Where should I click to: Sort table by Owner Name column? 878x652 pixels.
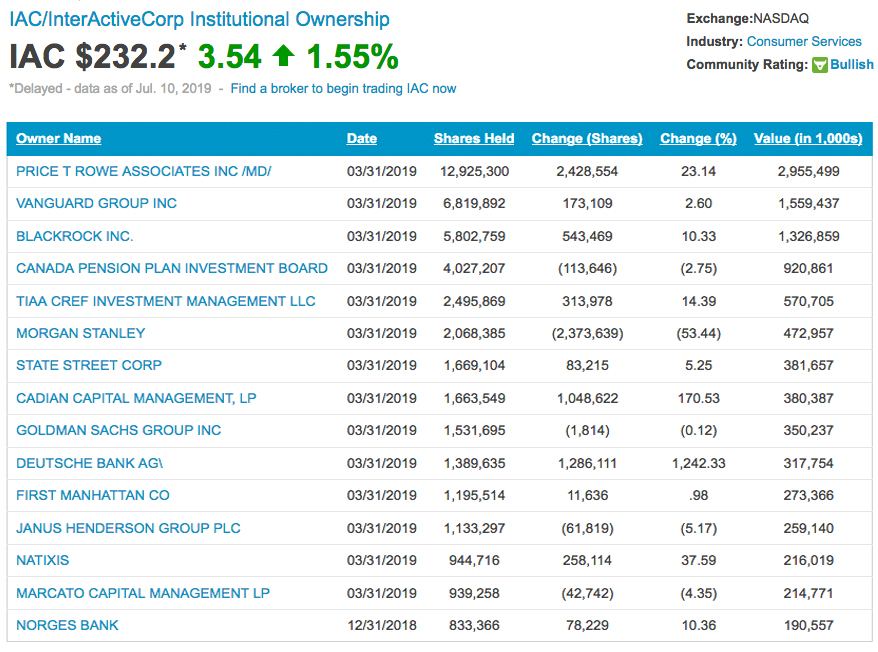pos(58,138)
